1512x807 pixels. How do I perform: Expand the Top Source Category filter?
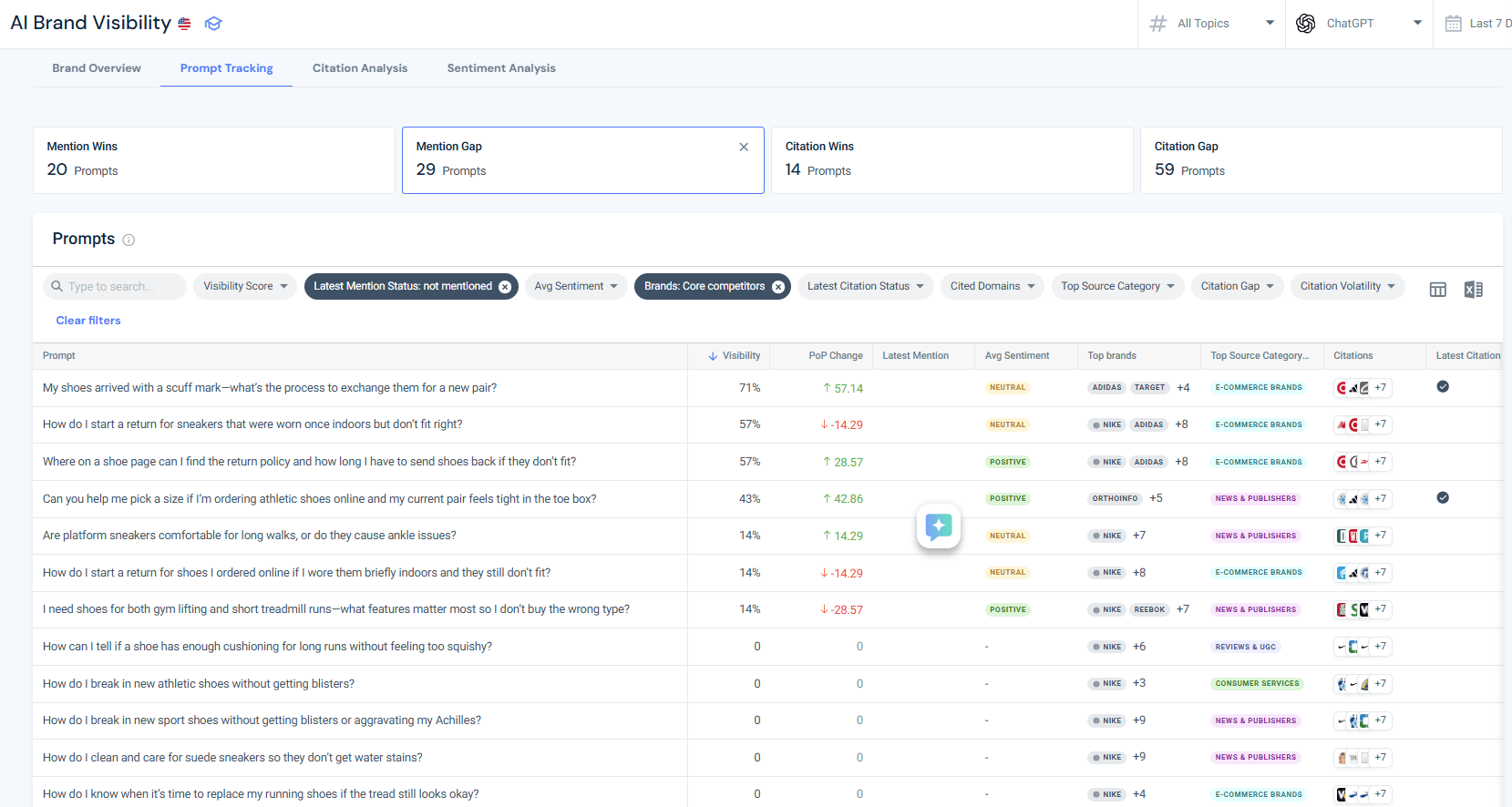(1118, 286)
